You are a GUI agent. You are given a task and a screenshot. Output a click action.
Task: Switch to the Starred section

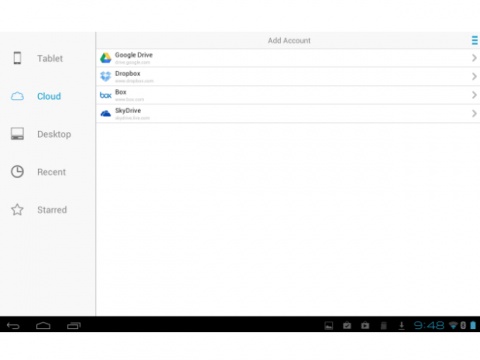pyautogui.click(x=52, y=210)
